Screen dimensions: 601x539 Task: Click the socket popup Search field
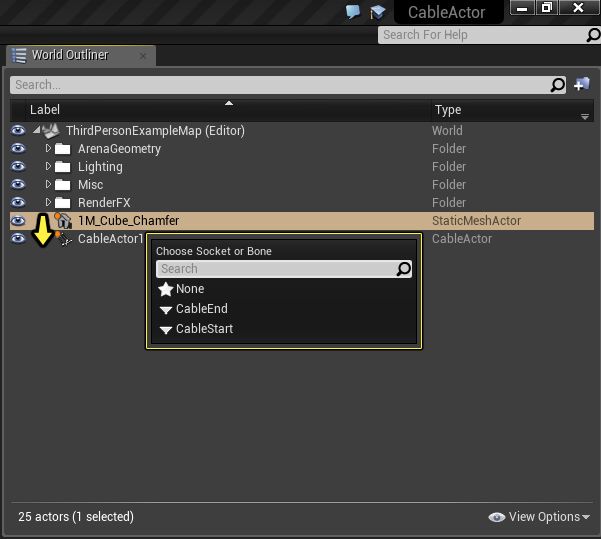pos(275,269)
